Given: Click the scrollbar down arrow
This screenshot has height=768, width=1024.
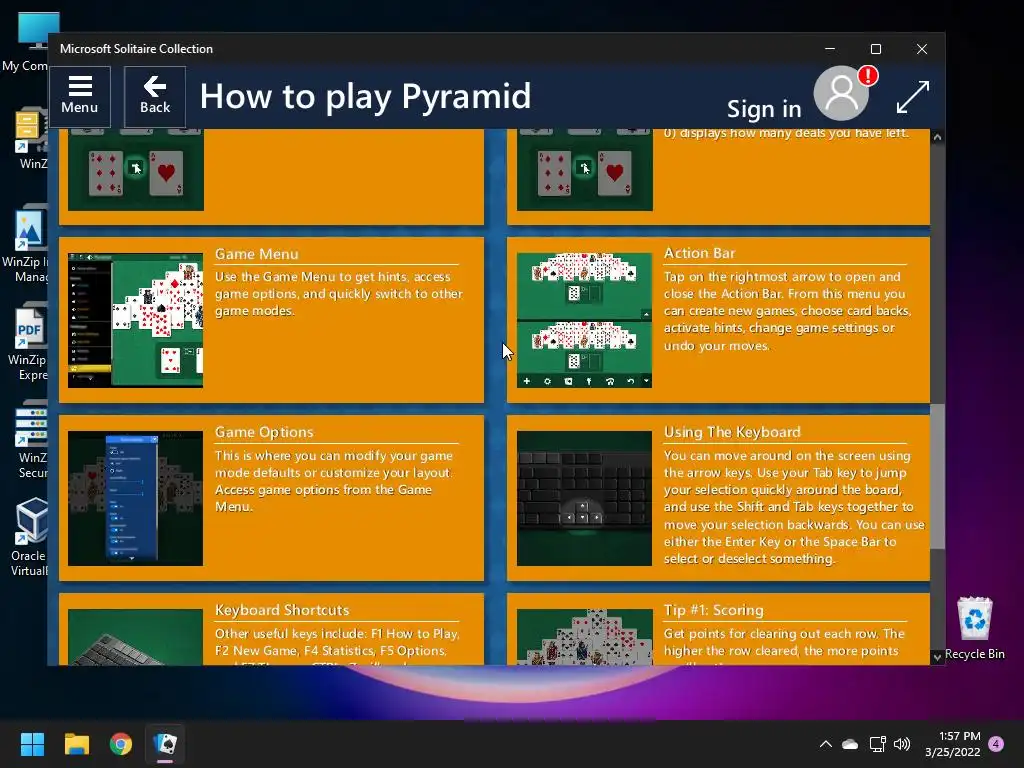Looking at the screenshot, I should pos(937,657).
